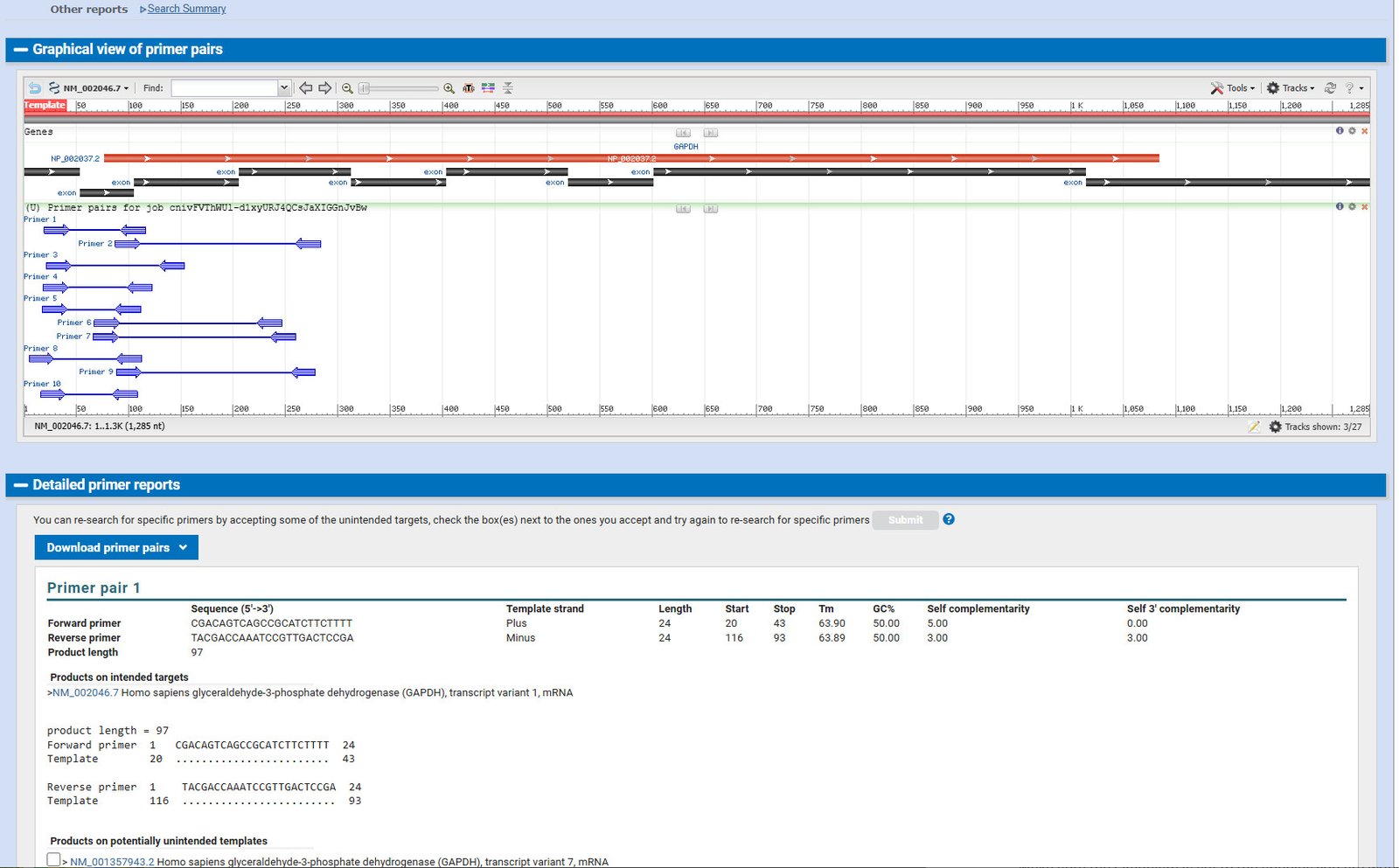The height and width of the screenshot is (868, 1399).
Task: Collapse the Graphical view of primer pairs section
Action: coord(21,50)
